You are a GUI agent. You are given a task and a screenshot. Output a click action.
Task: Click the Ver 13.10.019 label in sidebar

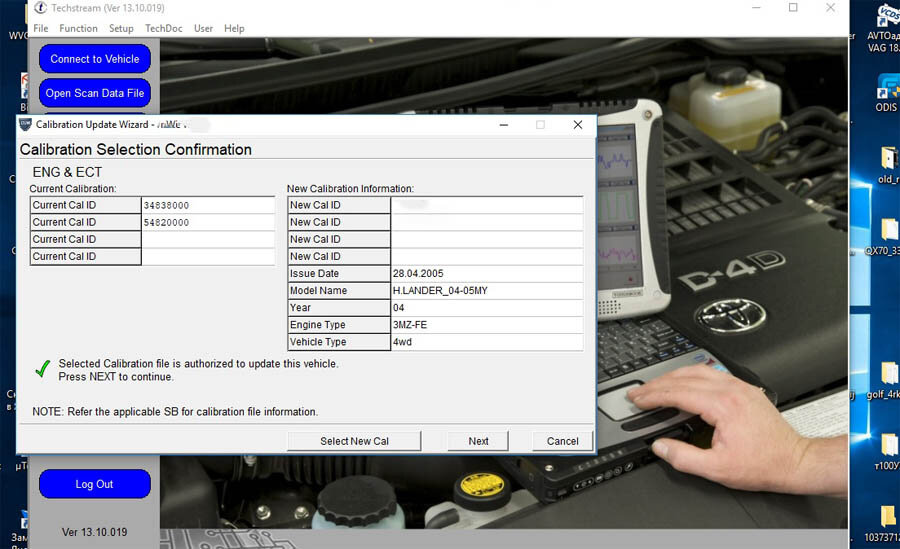pos(95,532)
